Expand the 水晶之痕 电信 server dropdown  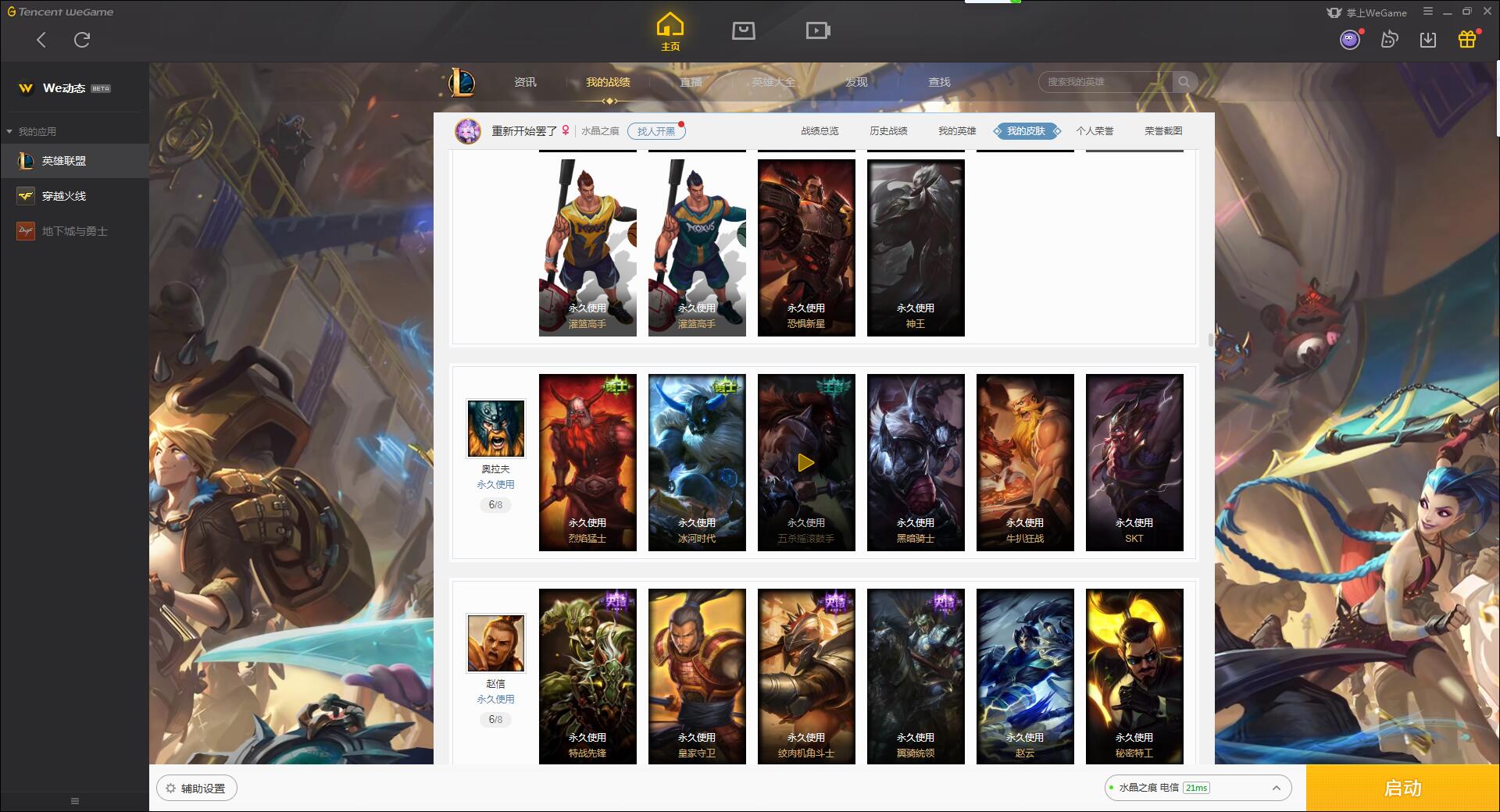pos(1198,788)
